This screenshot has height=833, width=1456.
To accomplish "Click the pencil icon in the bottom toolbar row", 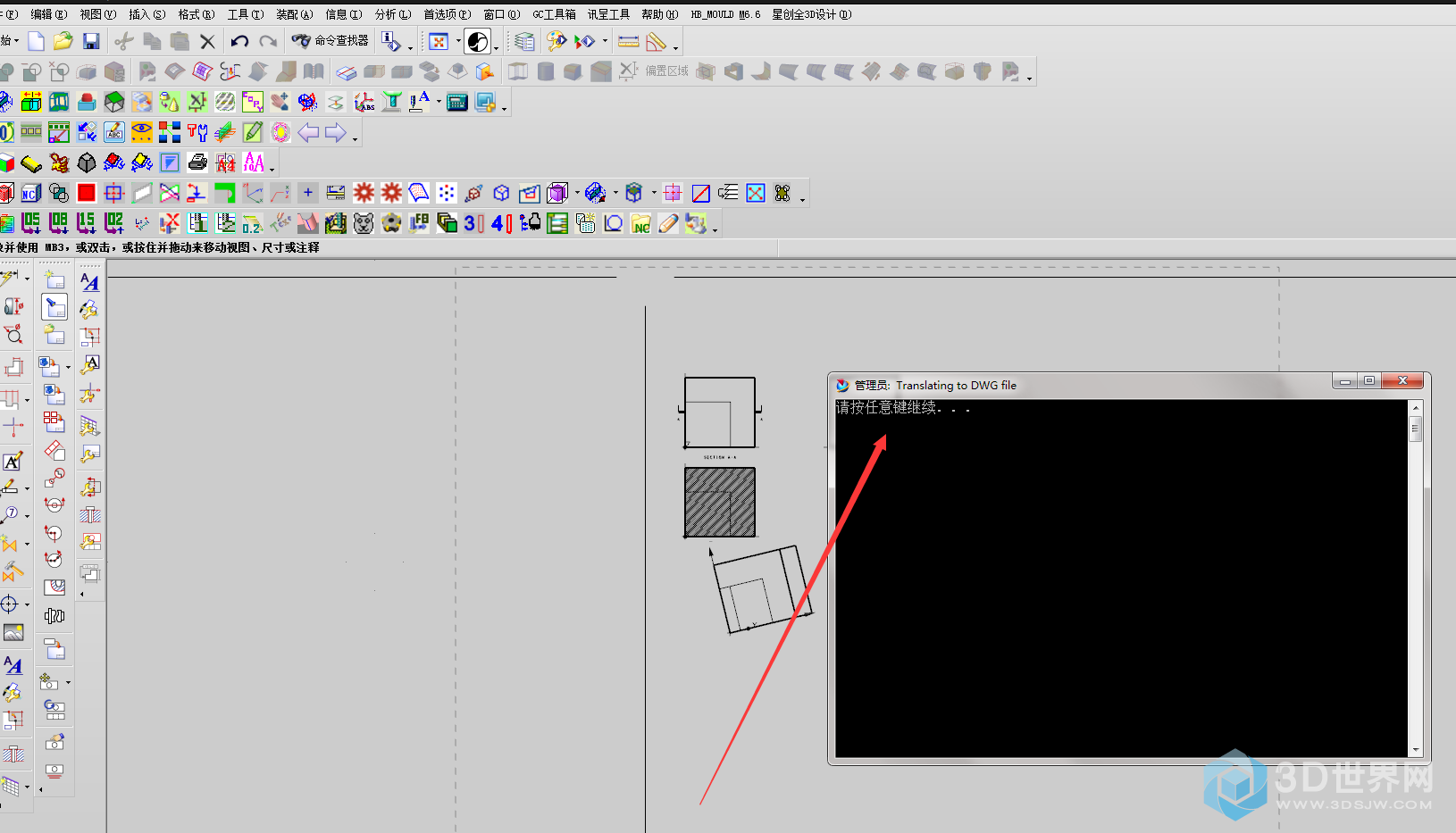I will (668, 223).
